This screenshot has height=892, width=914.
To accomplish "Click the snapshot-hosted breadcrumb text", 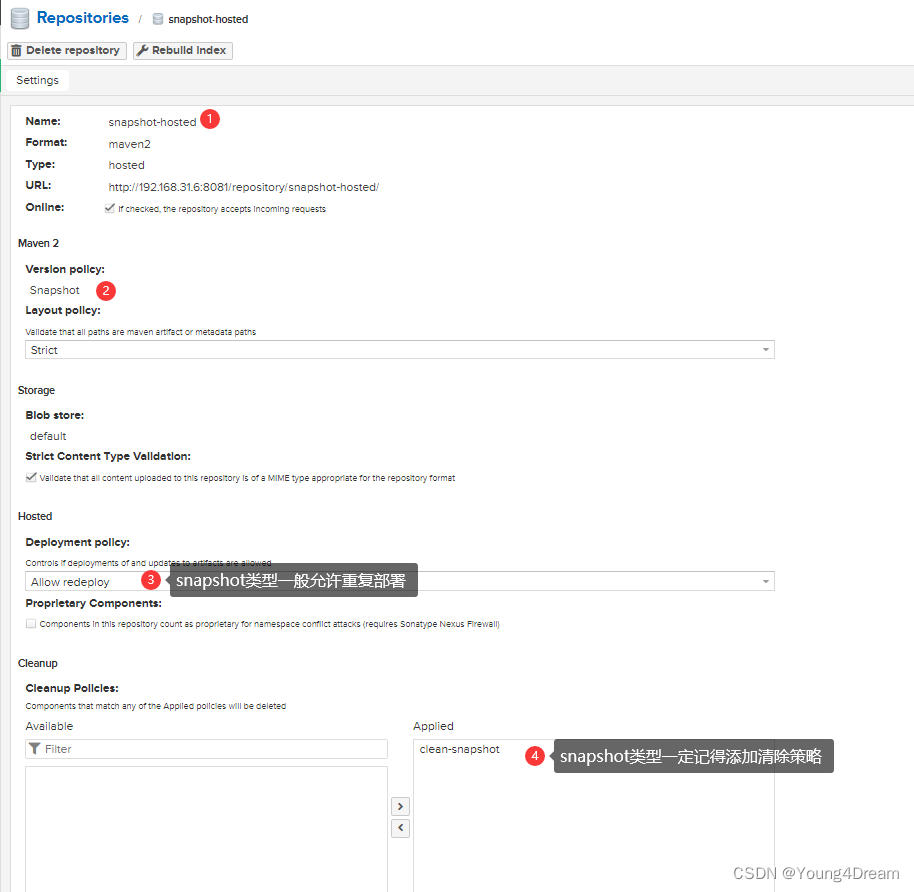I will click(208, 19).
